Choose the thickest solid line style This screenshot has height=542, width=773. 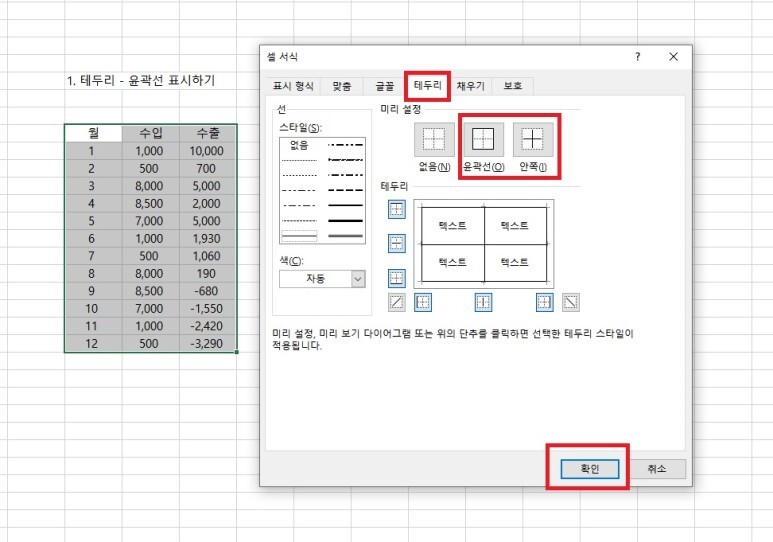(345, 220)
